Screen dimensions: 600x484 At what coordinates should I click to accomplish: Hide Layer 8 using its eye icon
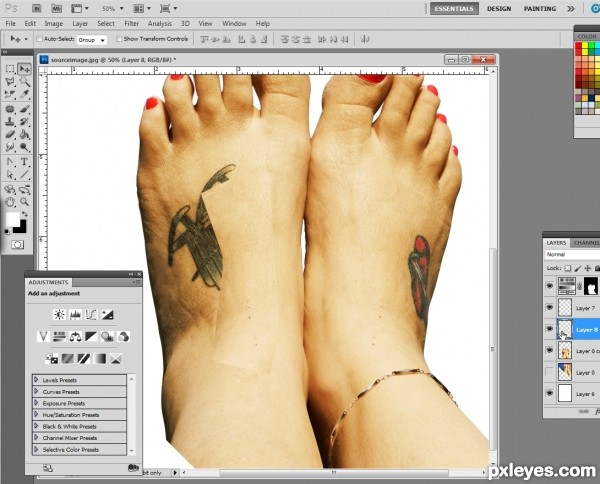point(549,329)
